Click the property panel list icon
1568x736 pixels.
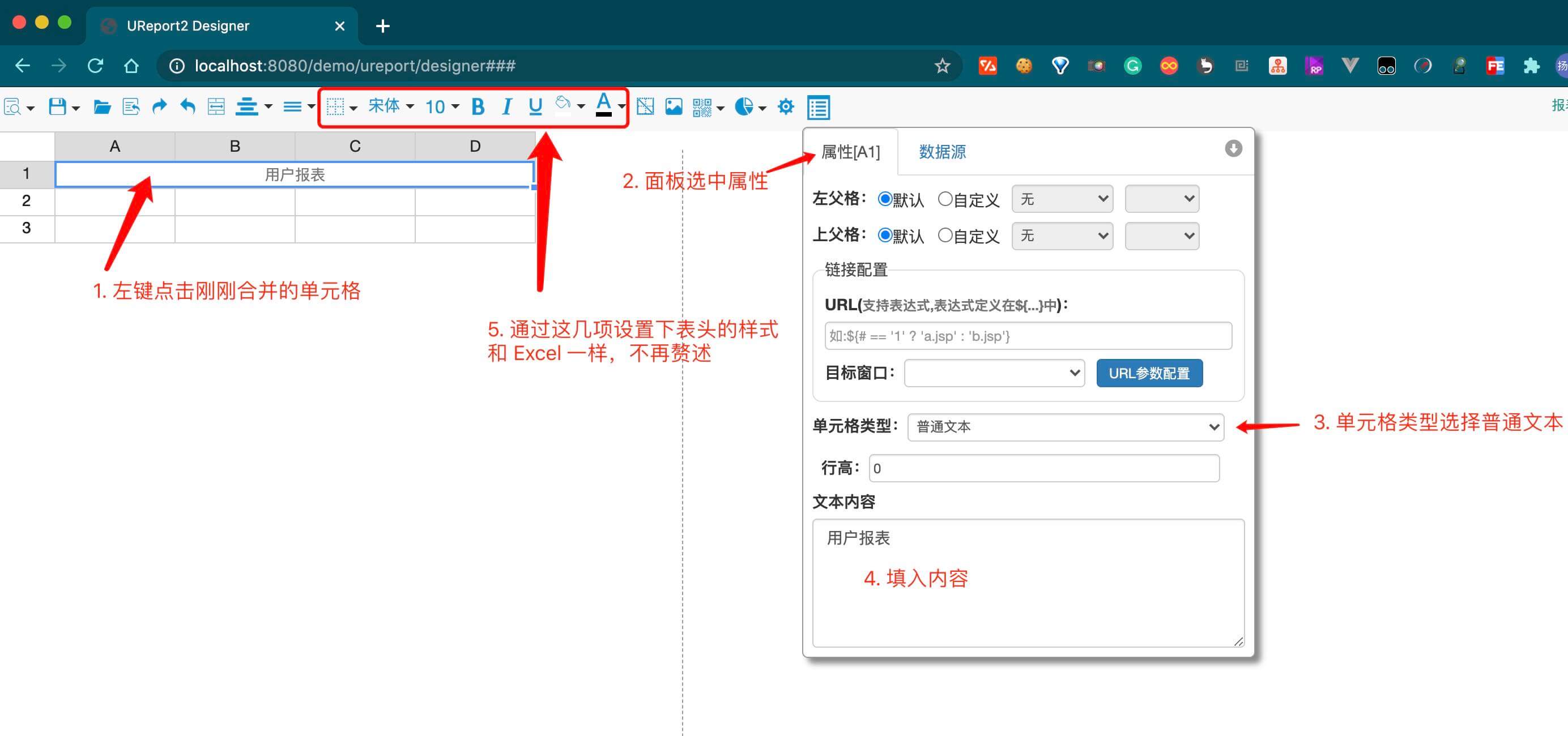click(818, 108)
